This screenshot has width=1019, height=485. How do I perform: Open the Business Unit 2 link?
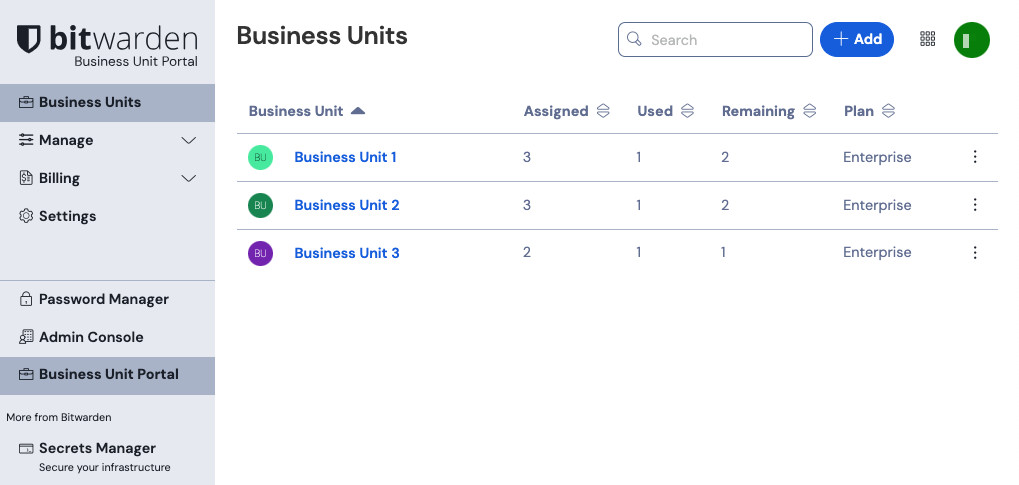click(x=346, y=205)
